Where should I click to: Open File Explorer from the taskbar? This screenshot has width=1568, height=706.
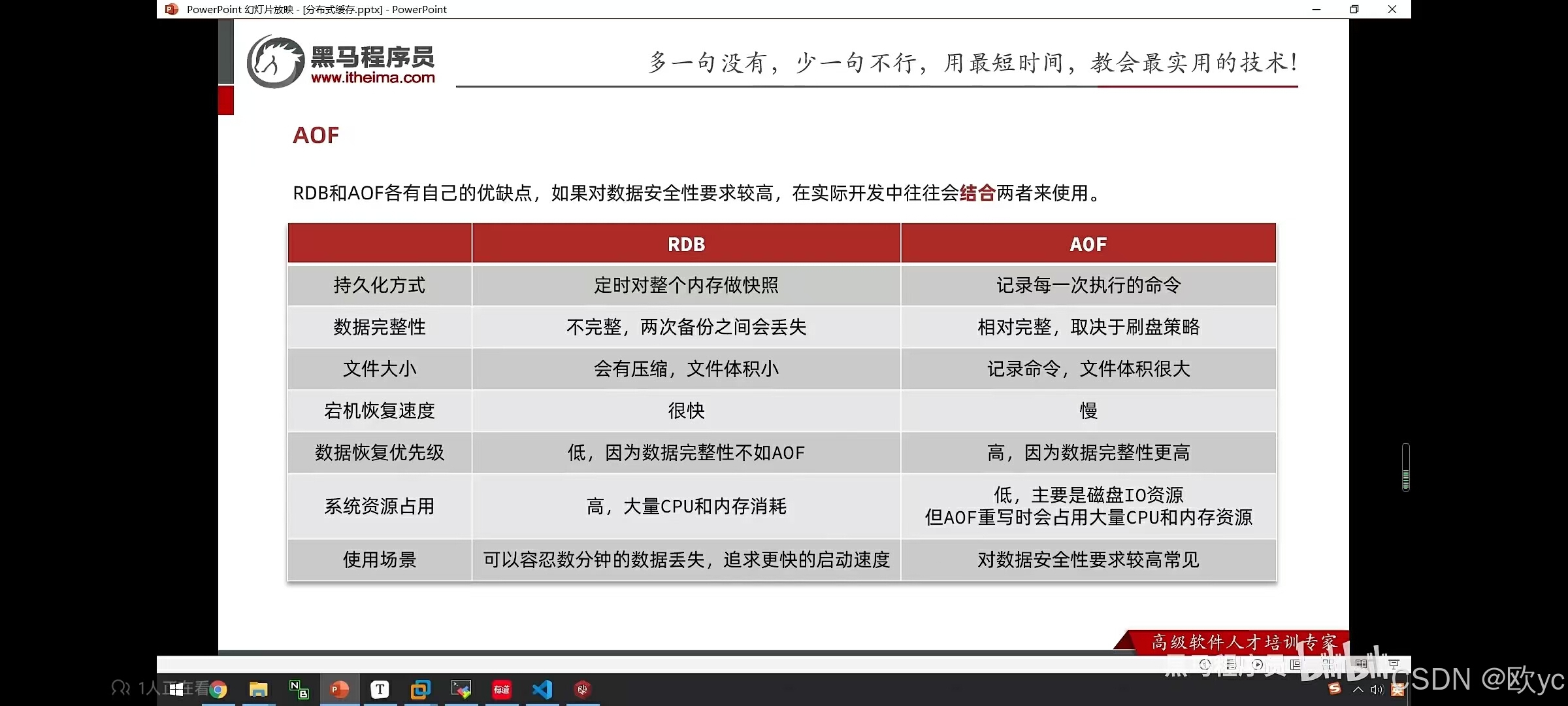pos(259,689)
